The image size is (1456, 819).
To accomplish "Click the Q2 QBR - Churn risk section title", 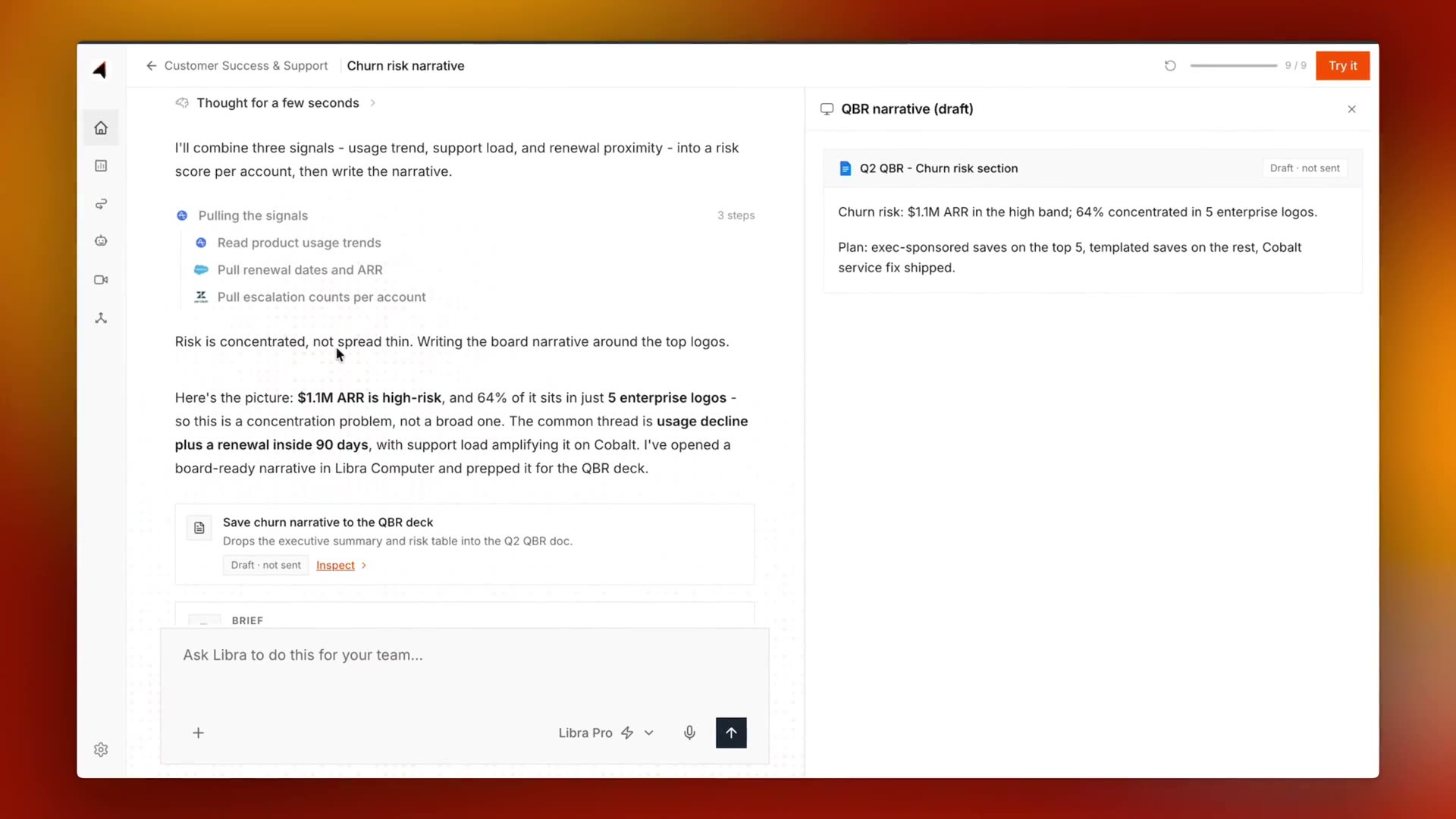I will [939, 168].
